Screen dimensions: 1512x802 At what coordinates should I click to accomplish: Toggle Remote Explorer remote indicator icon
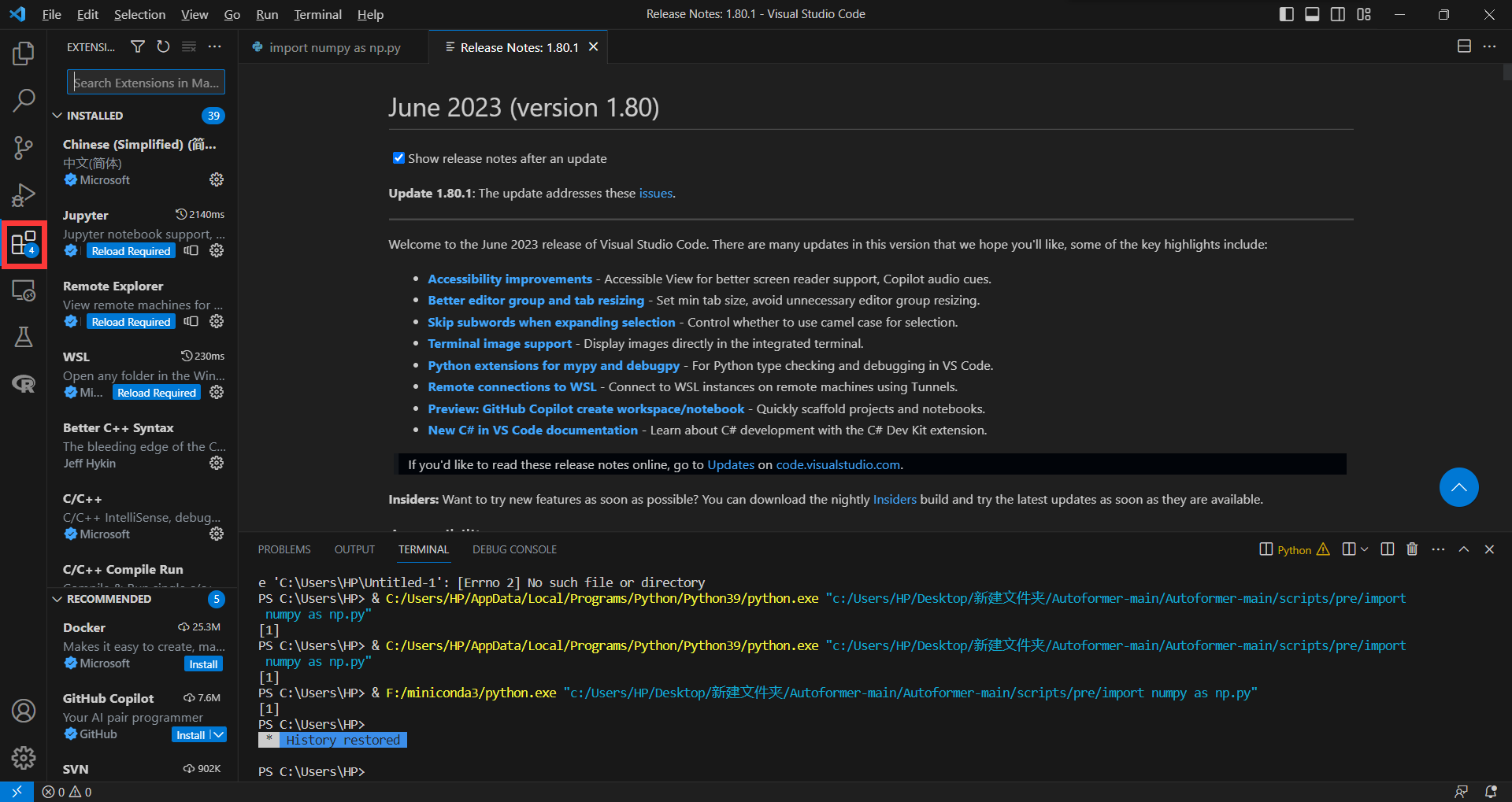click(191, 322)
